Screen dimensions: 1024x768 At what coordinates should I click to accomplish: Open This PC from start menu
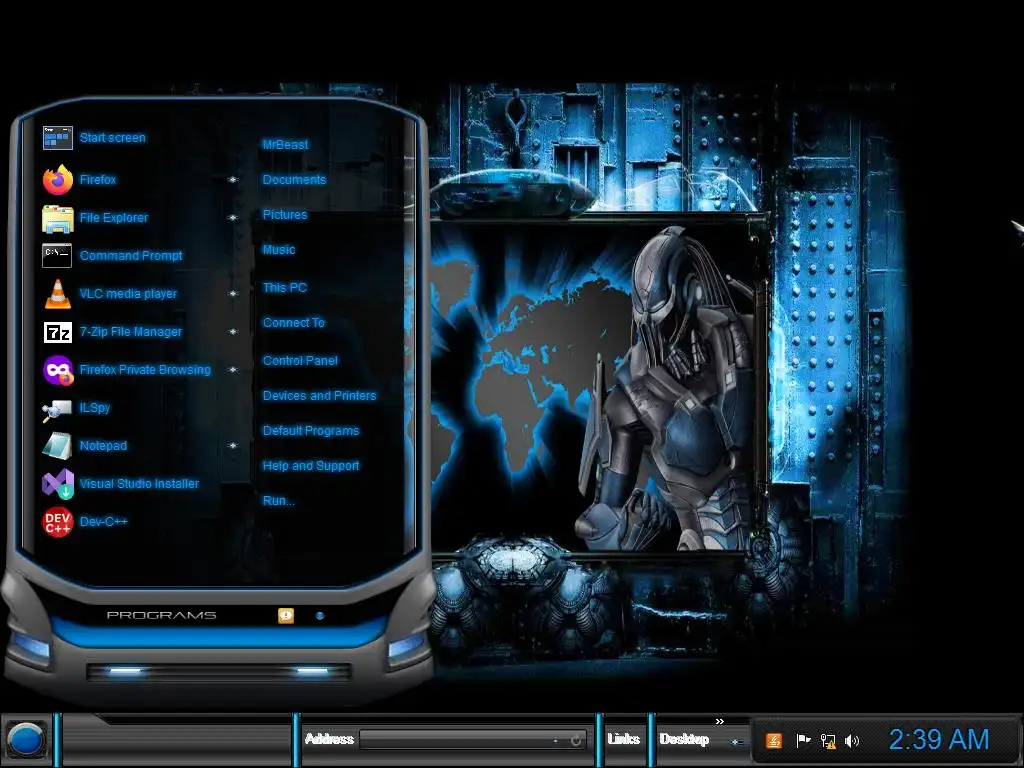284,287
